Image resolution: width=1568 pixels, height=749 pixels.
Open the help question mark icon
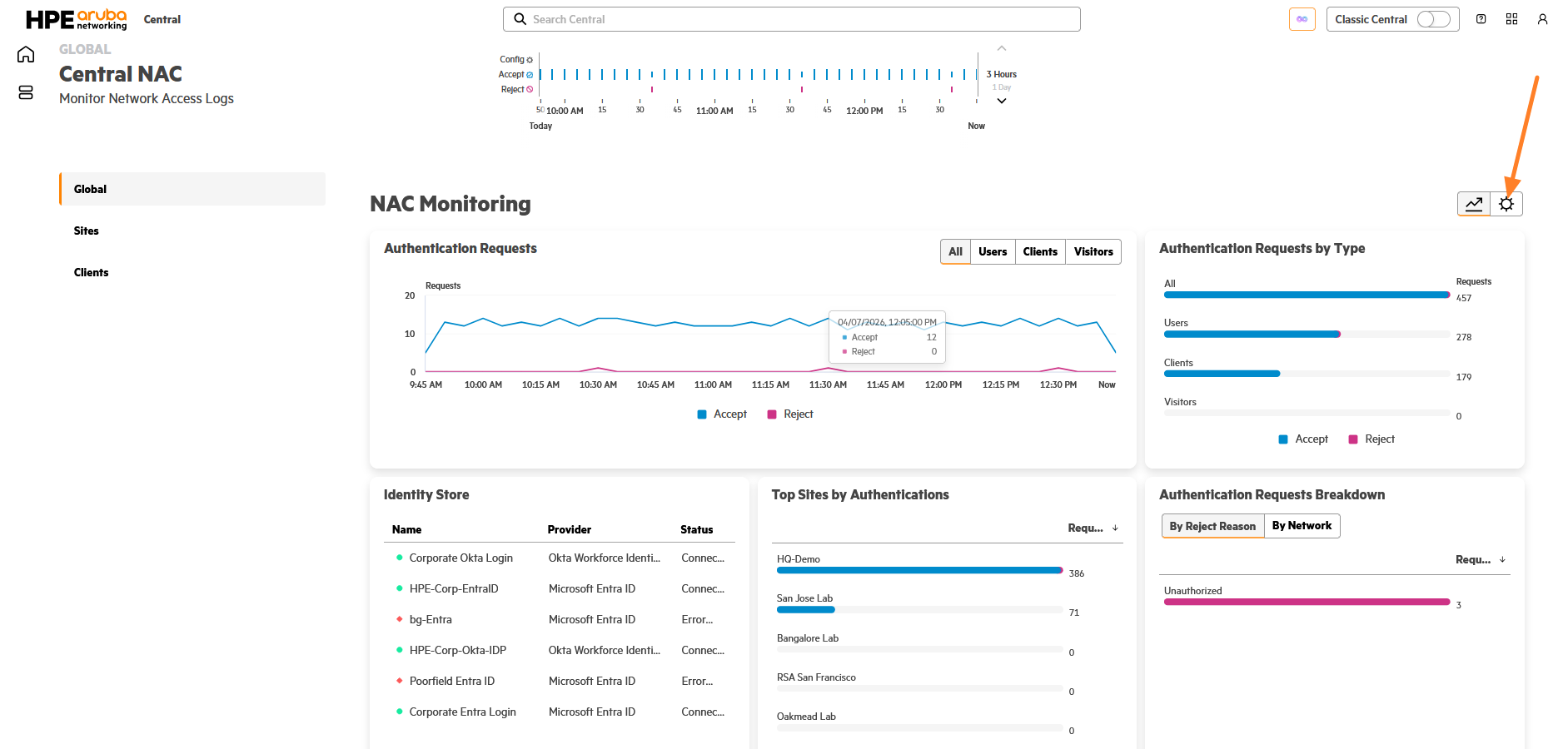1481,19
